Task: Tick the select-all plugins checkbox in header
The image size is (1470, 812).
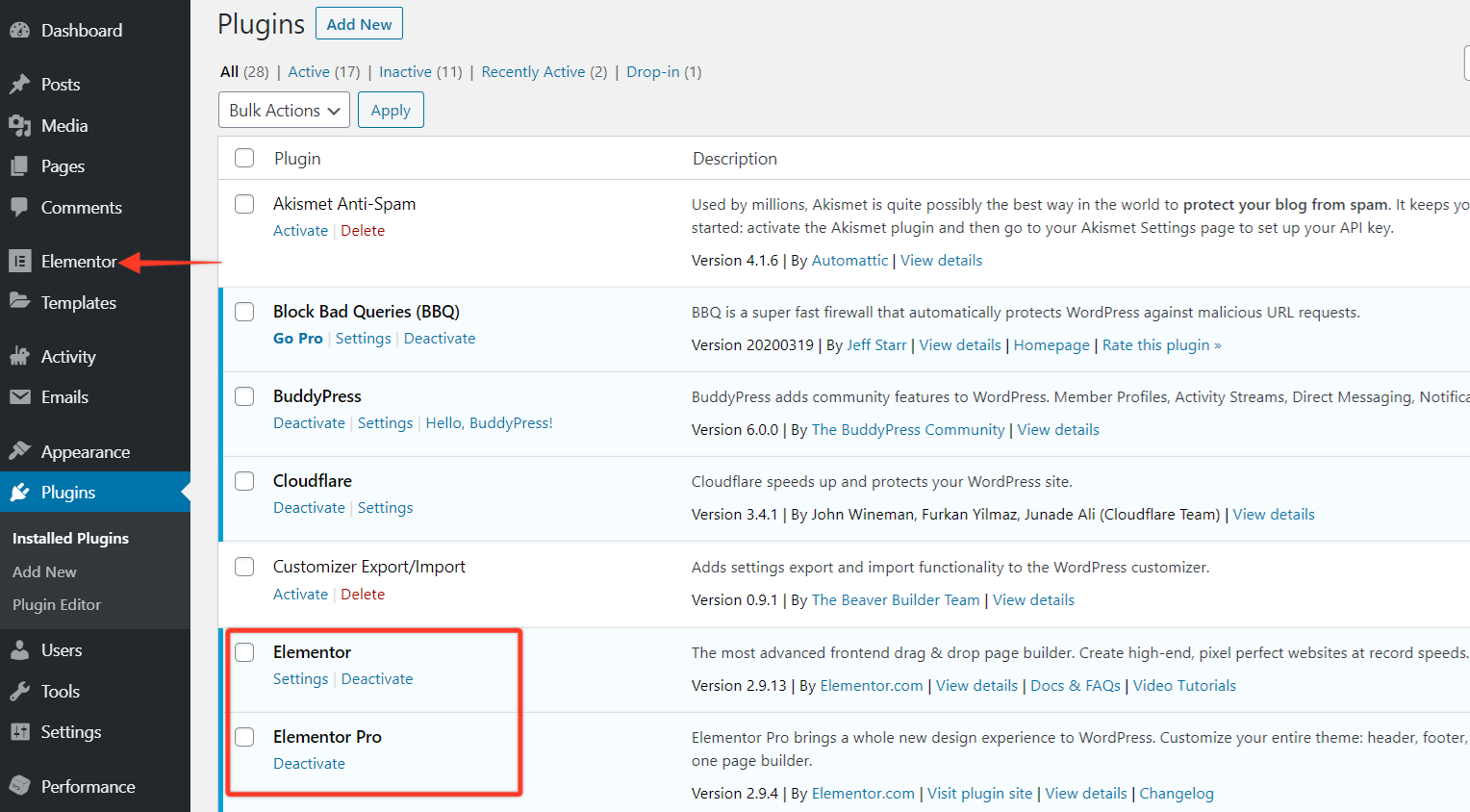Action: point(244,158)
